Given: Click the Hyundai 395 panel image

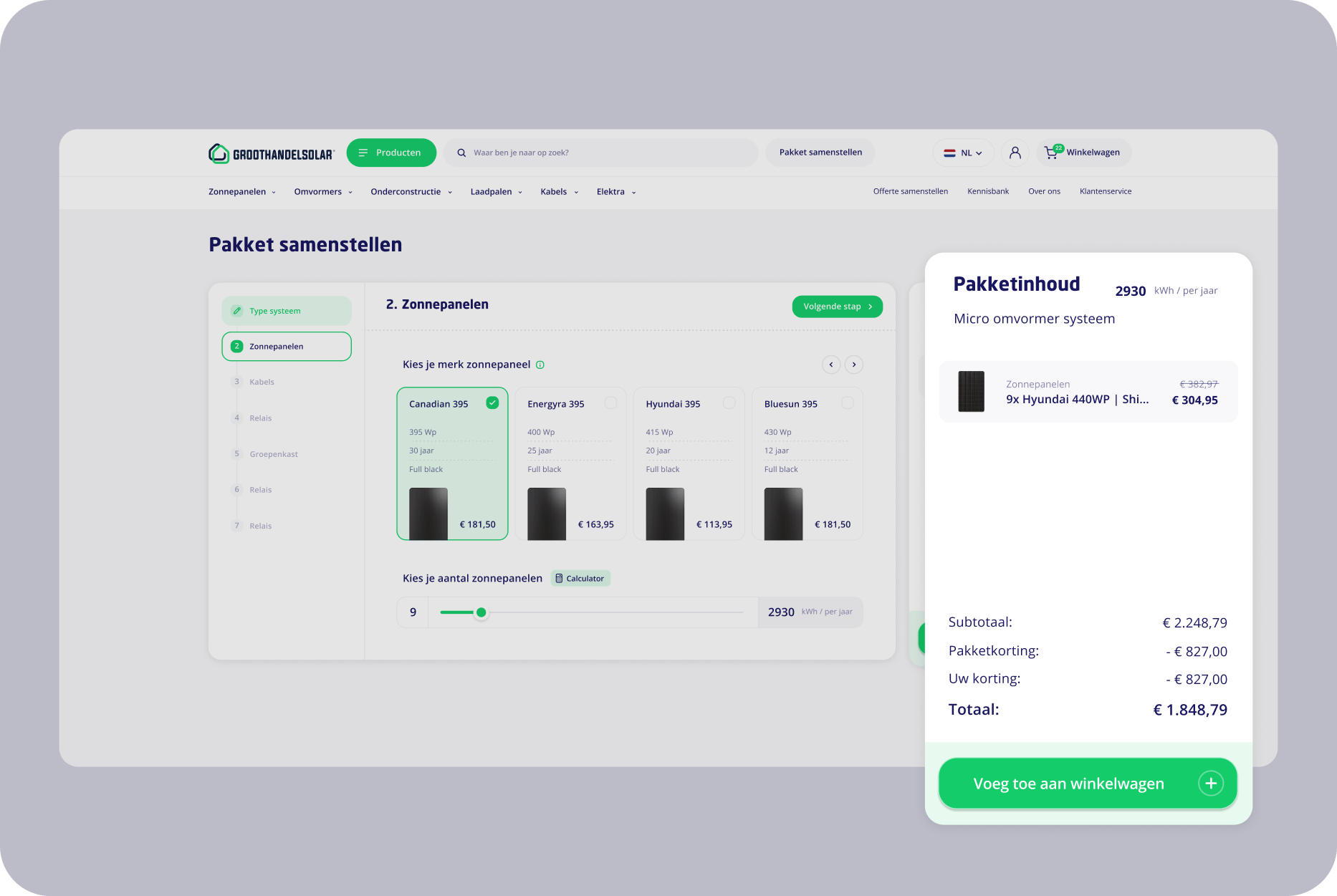Looking at the screenshot, I should point(665,514).
